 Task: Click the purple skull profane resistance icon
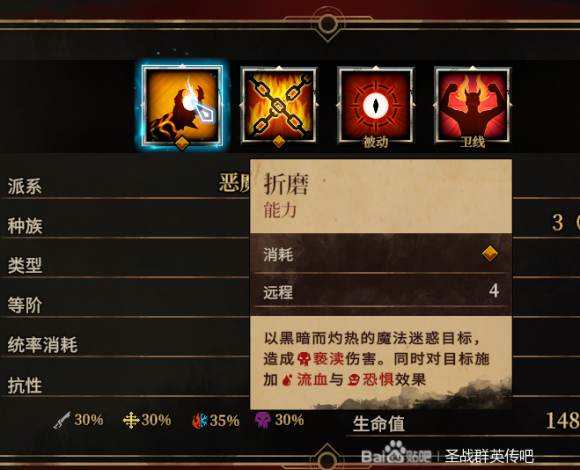pos(263,420)
